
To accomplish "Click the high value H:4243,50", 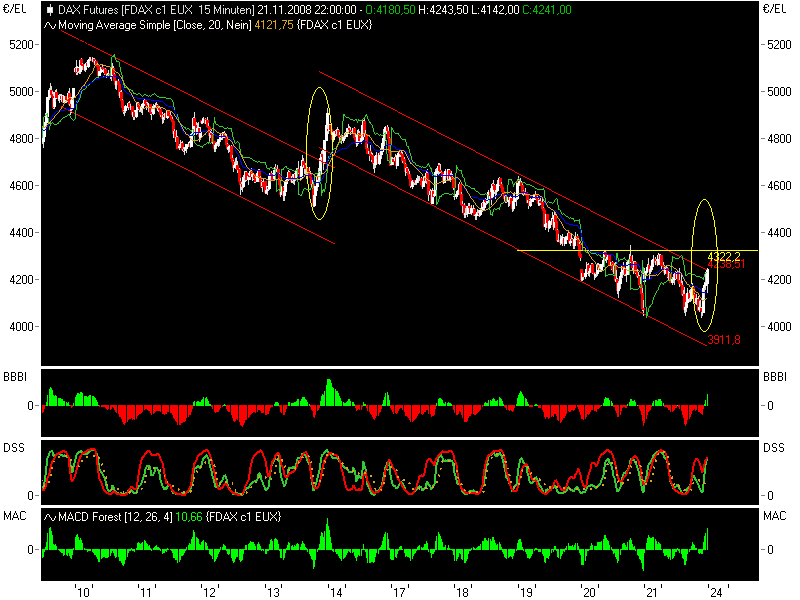I will coord(443,10).
